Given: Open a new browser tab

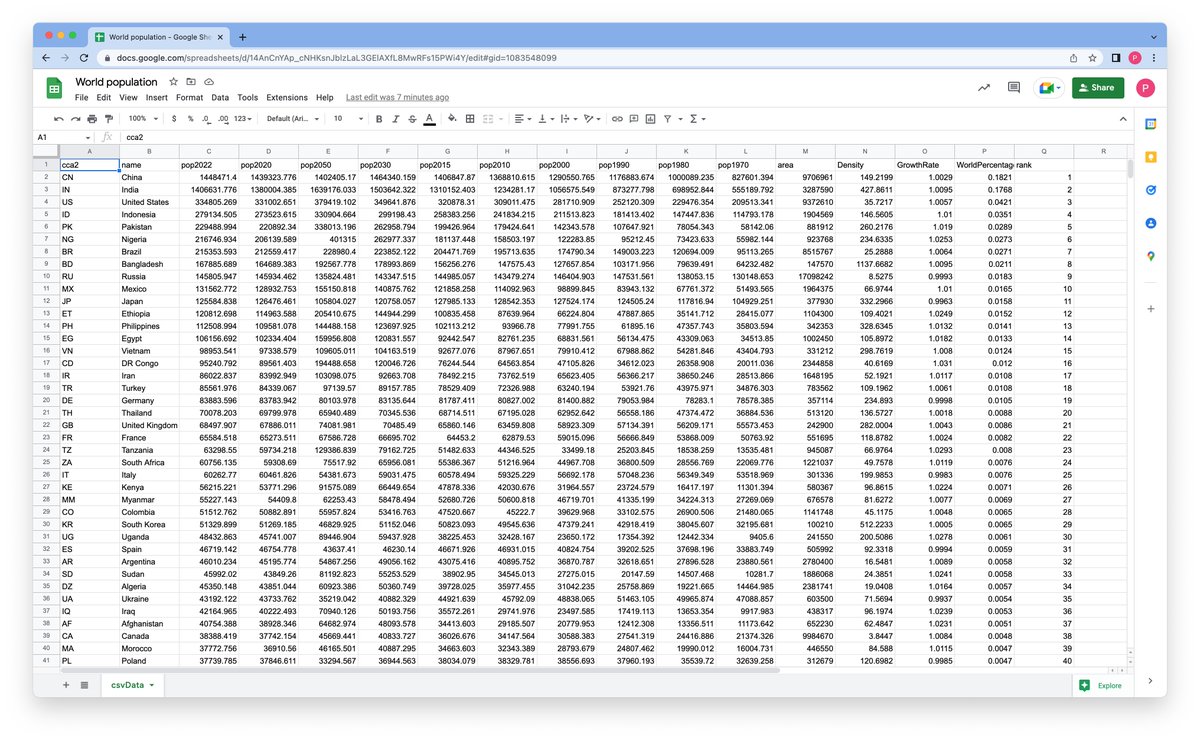Looking at the screenshot, I should coord(242,36).
